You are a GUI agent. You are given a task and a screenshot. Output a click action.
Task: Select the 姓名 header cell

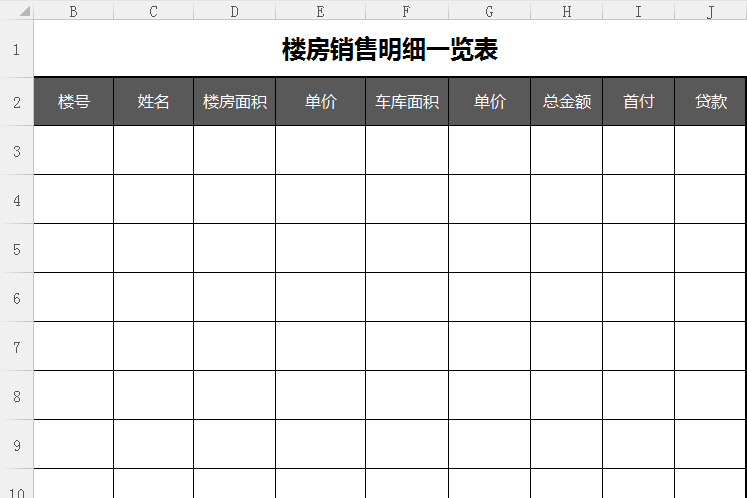point(153,102)
